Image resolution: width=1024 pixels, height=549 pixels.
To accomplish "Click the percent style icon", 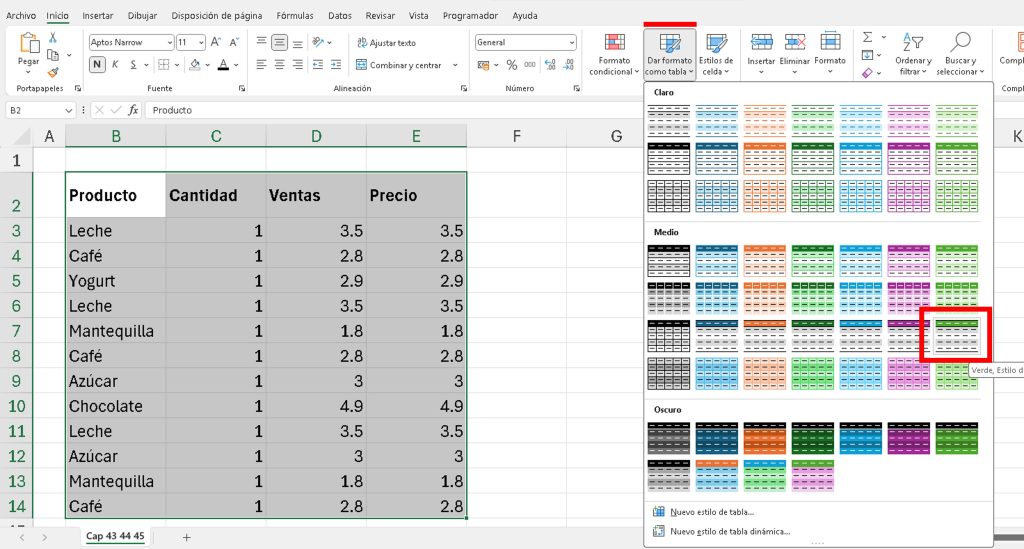I will coord(511,65).
